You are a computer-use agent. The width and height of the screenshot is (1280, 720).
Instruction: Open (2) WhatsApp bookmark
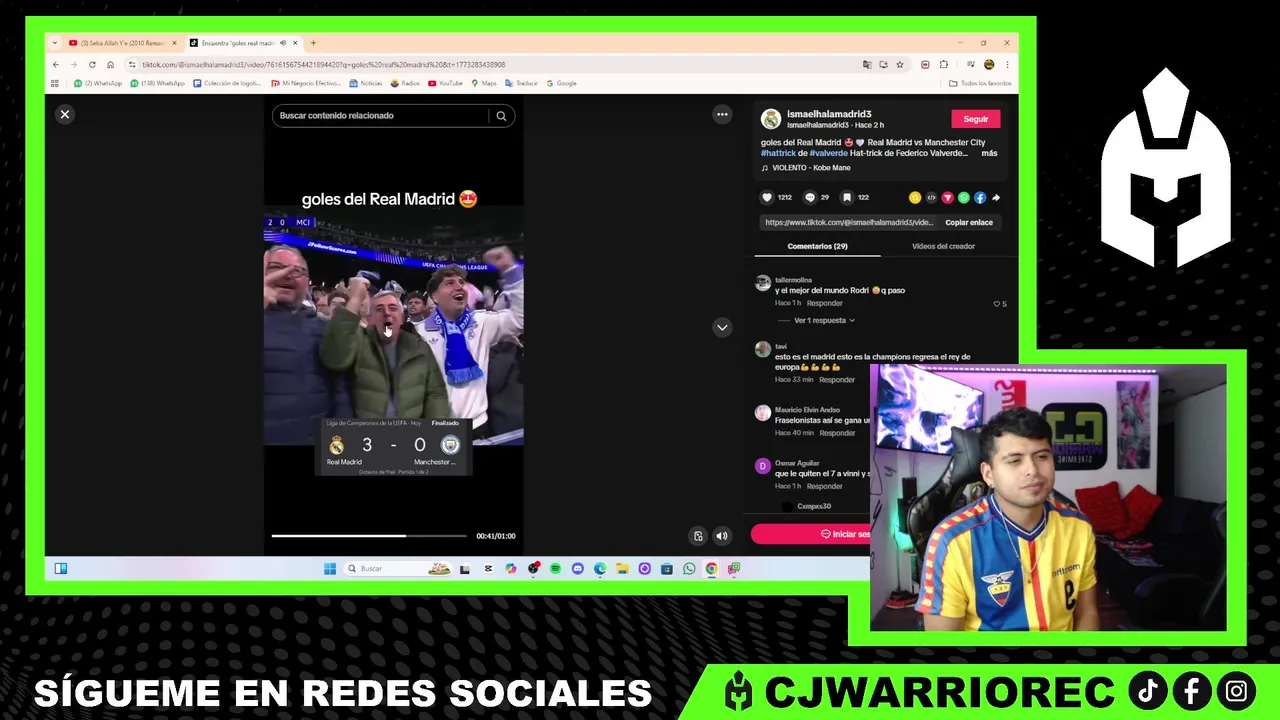click(98, 83)
